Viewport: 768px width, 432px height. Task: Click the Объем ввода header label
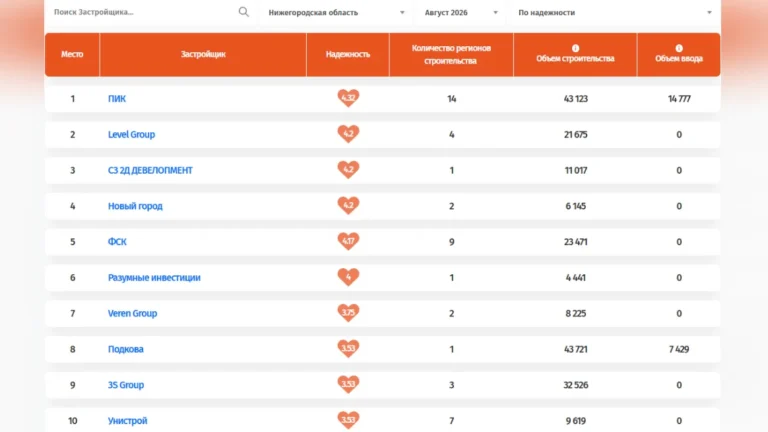[679, 59]
